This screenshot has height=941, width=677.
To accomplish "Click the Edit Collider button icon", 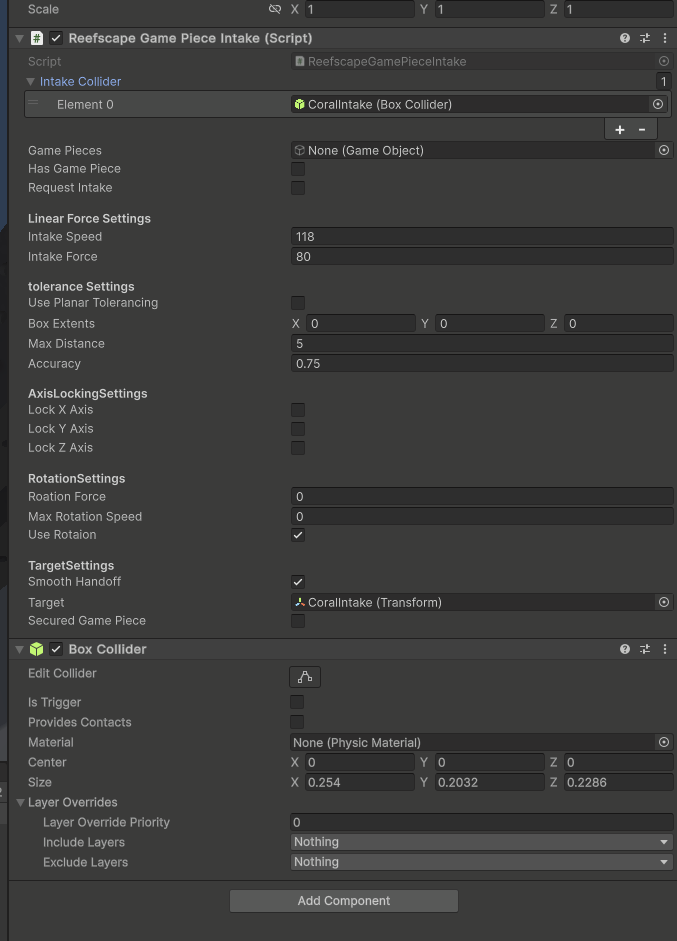I will point(305,677).
